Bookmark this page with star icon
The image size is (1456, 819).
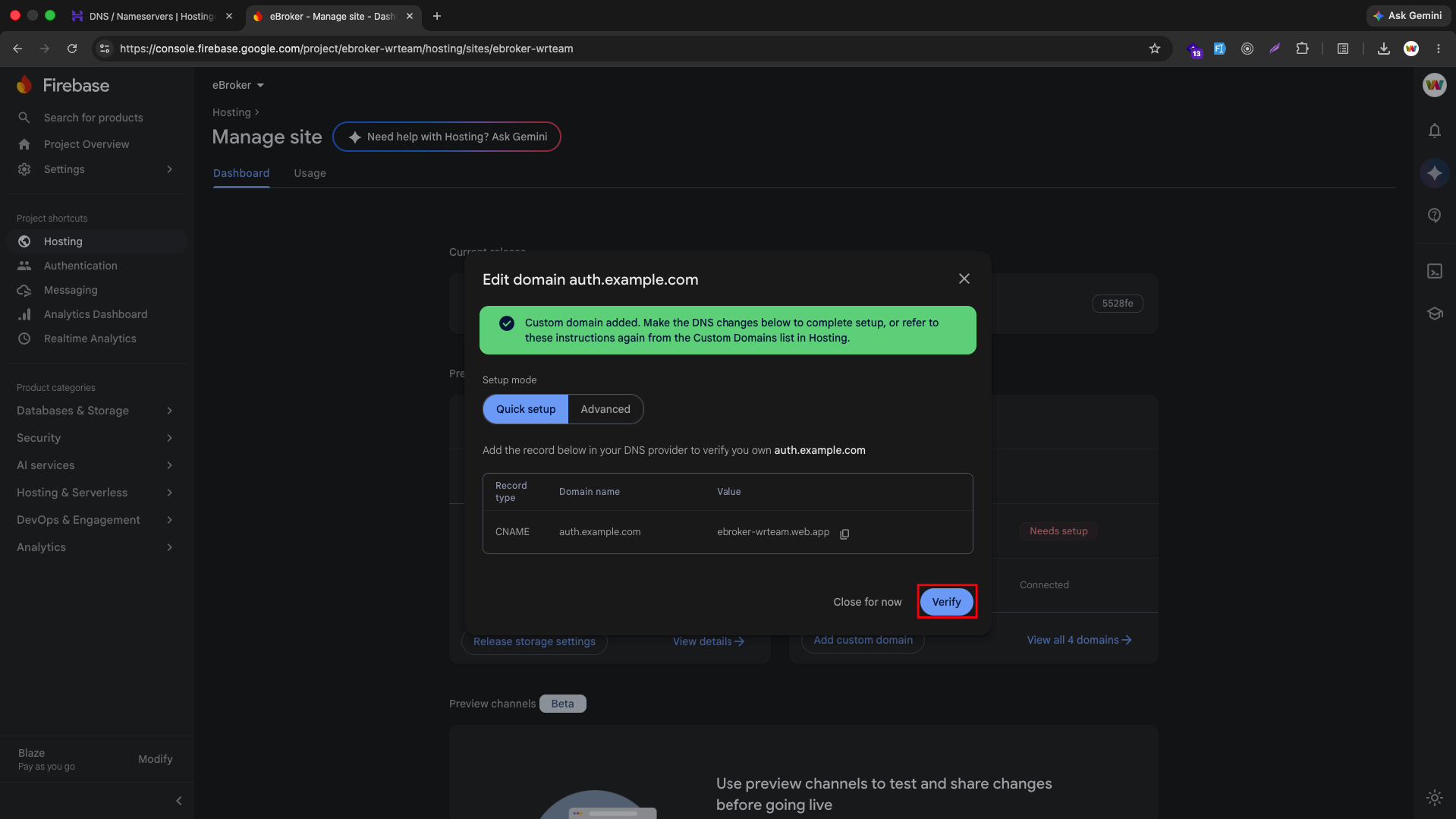(x=1154, y=49)
